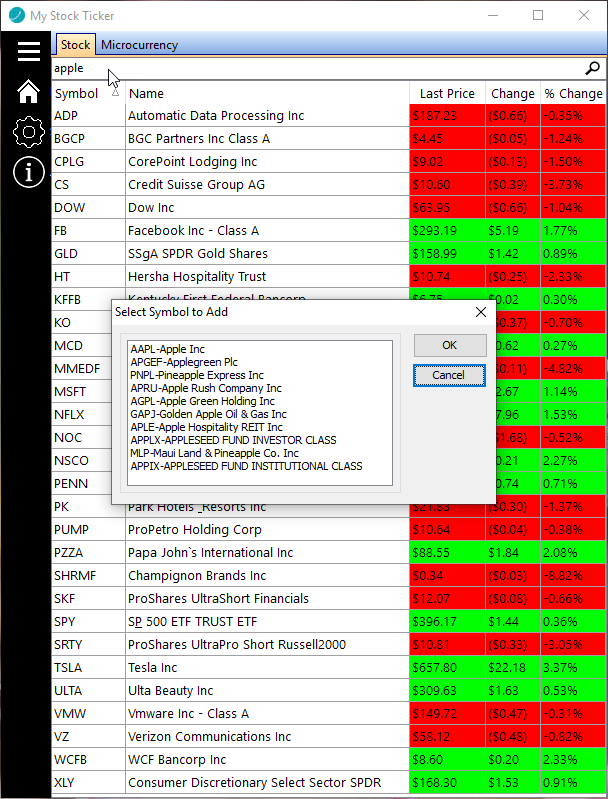Click the NOC symbol cell

[82, 438]
